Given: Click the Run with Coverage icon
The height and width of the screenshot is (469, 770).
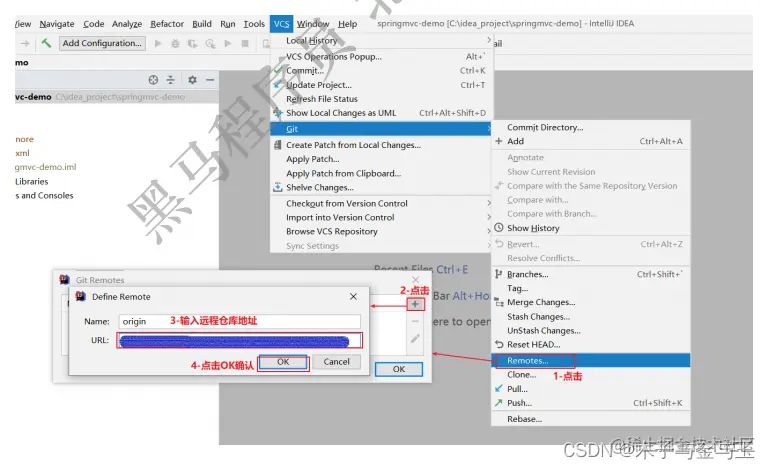Looking at the screenshot, I should click(192, 44).
